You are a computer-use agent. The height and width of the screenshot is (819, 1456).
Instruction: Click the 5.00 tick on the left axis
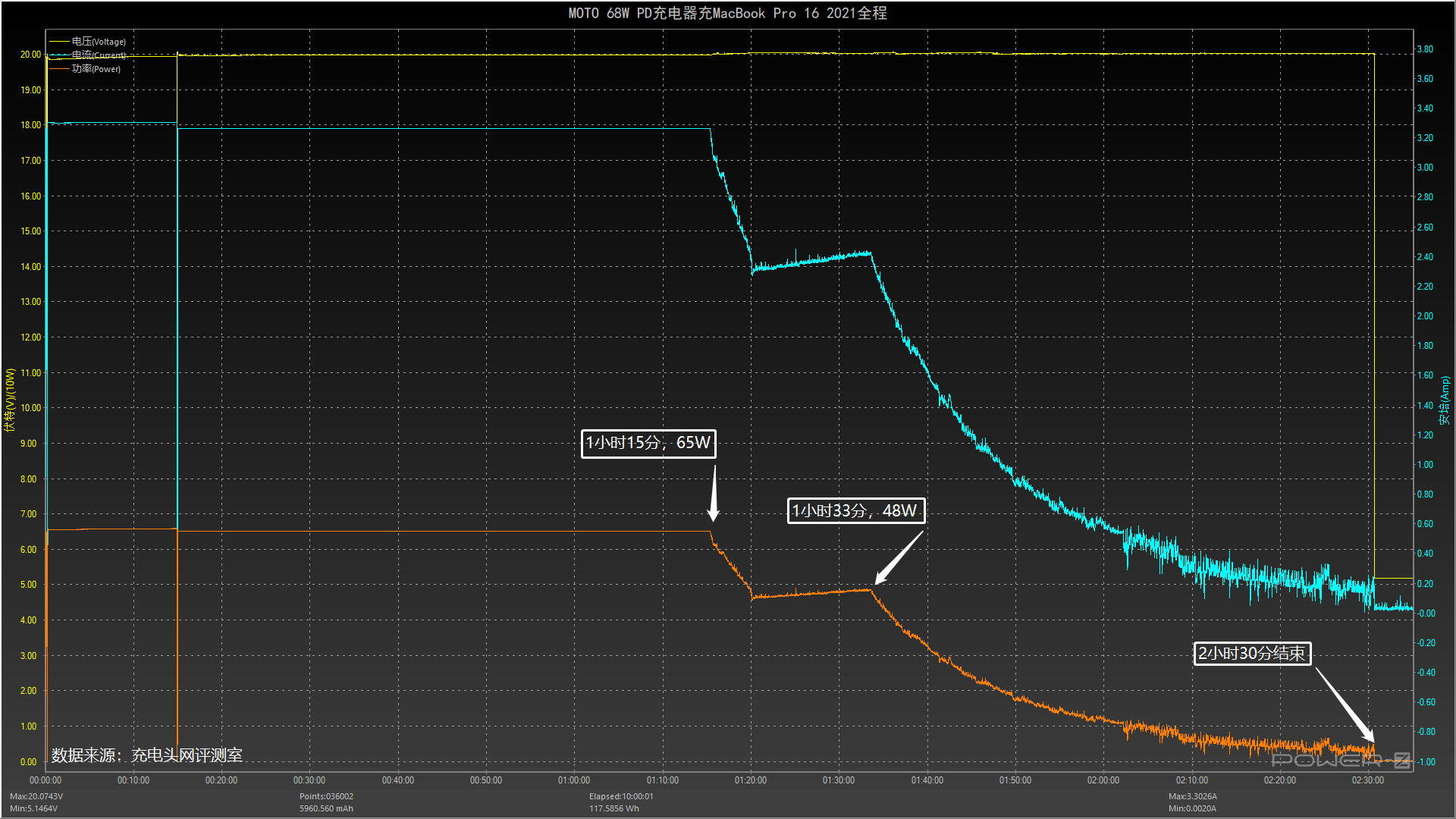[x=28, y=585]
